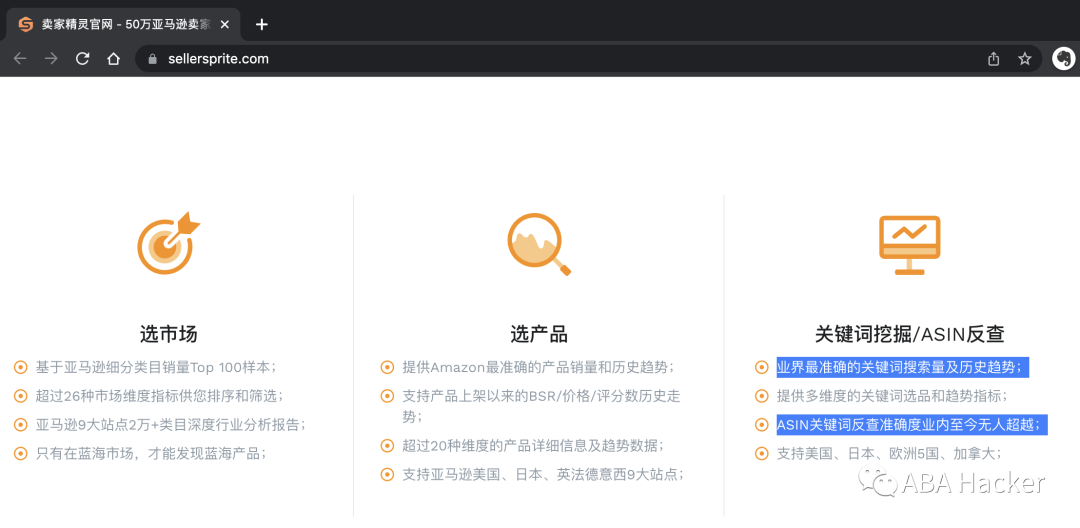Click bullet icon beside 支持亚马逊美国、日本、英法德意西
The width and height of the screenshot is (1080, 528).
pos(387,474)
